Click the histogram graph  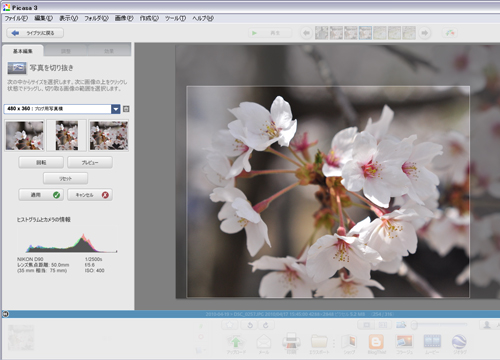pyautogui.click(x=72, y=242)
